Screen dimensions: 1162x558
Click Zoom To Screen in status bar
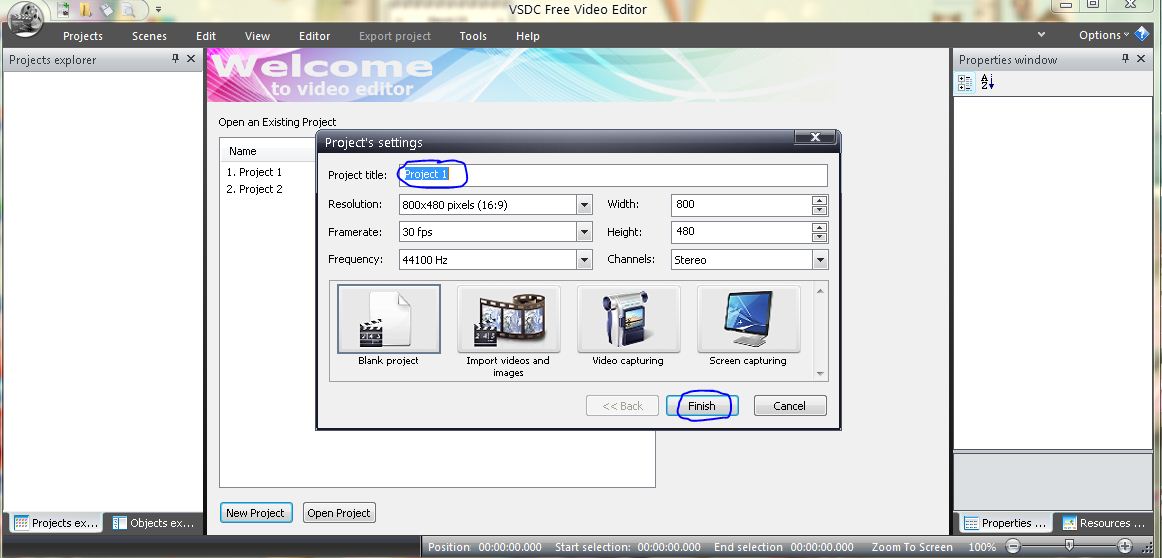(x=912, y=547)
